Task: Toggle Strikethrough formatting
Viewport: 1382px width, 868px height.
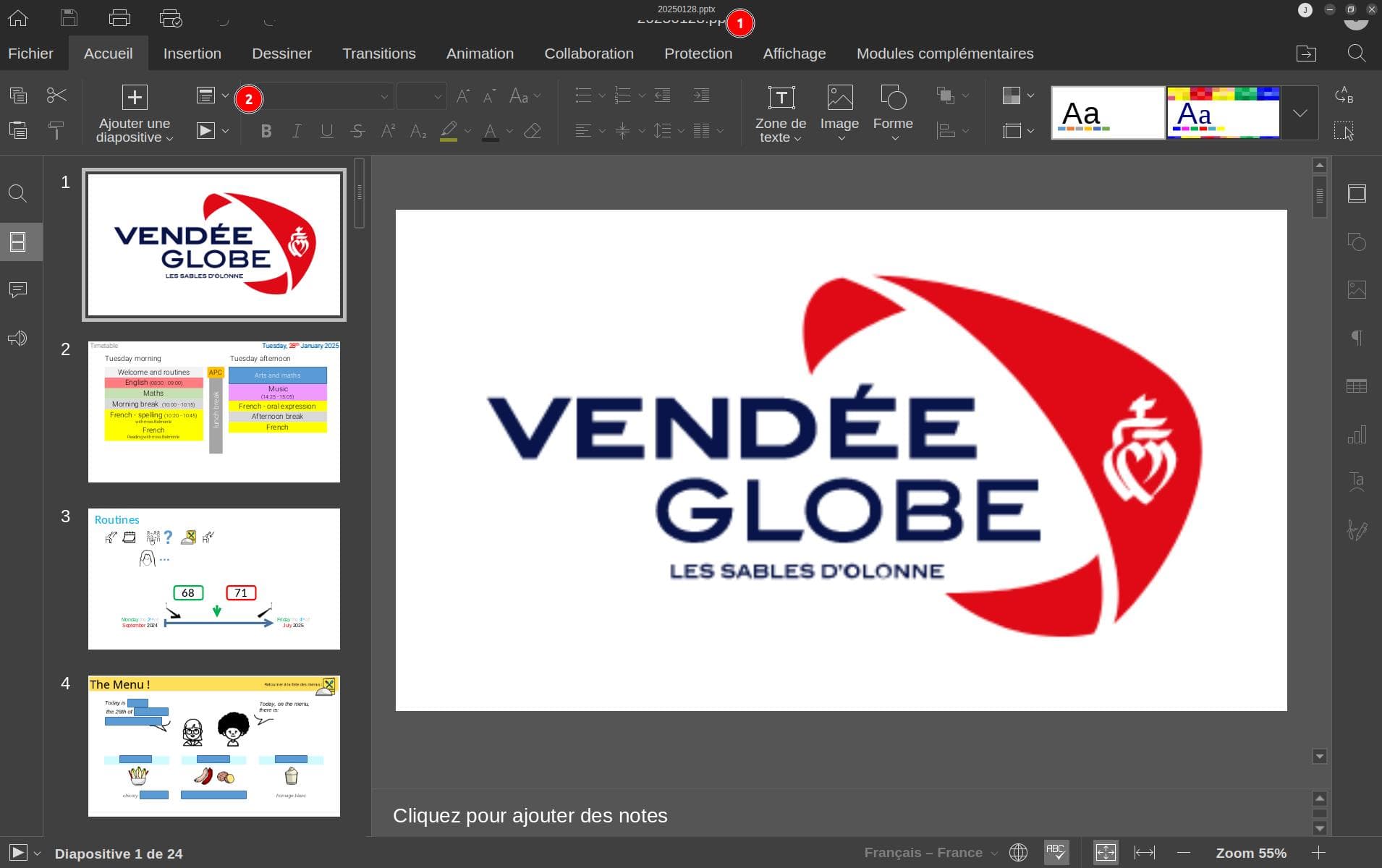Action: click(x=357, y=131)
